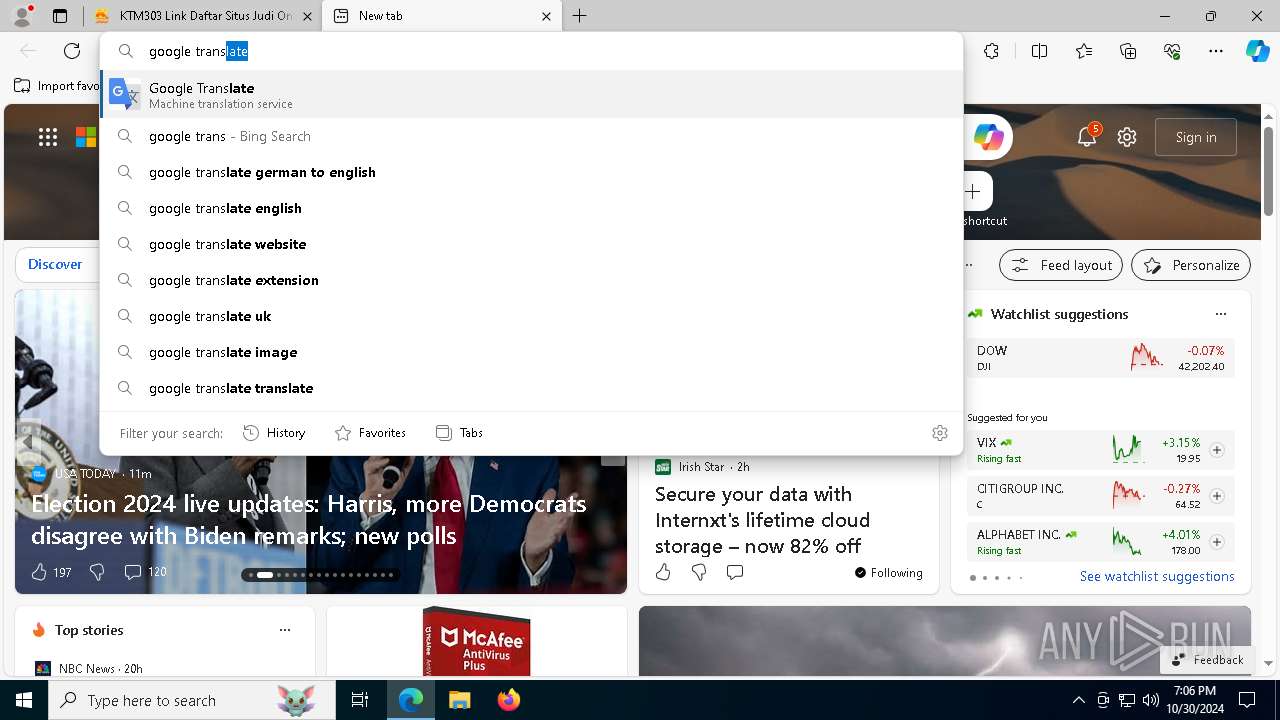The height and width of the screenshot is (720, 1280).
Task: Choose 'google translate german to english' suggestion
Action: 531,172
